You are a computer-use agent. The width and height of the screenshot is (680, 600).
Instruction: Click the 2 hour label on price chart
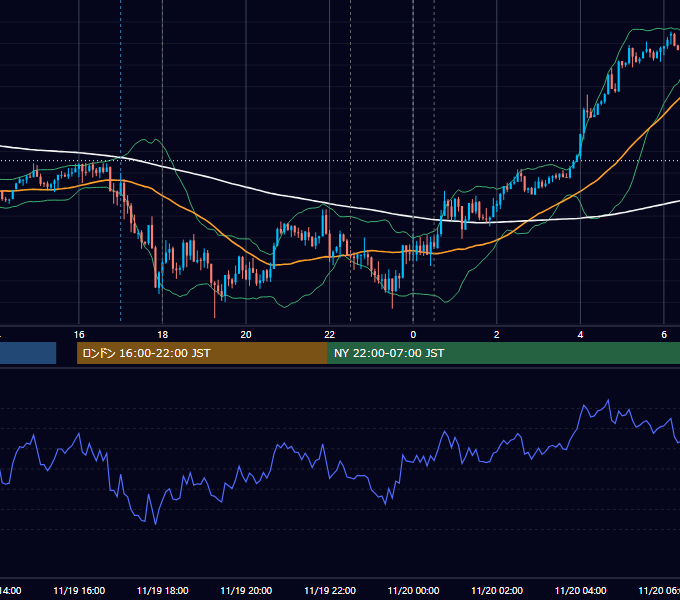pyautogui.click(x=497, y=335)
